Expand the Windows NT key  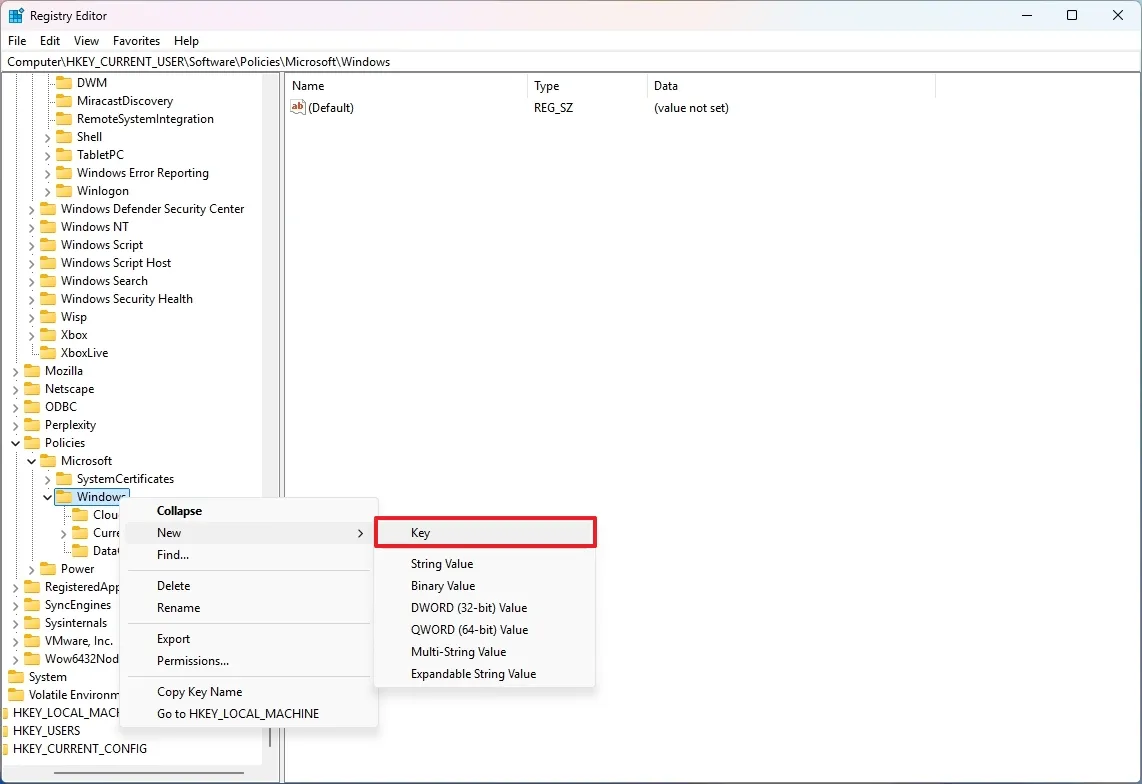tap(30, 226)
